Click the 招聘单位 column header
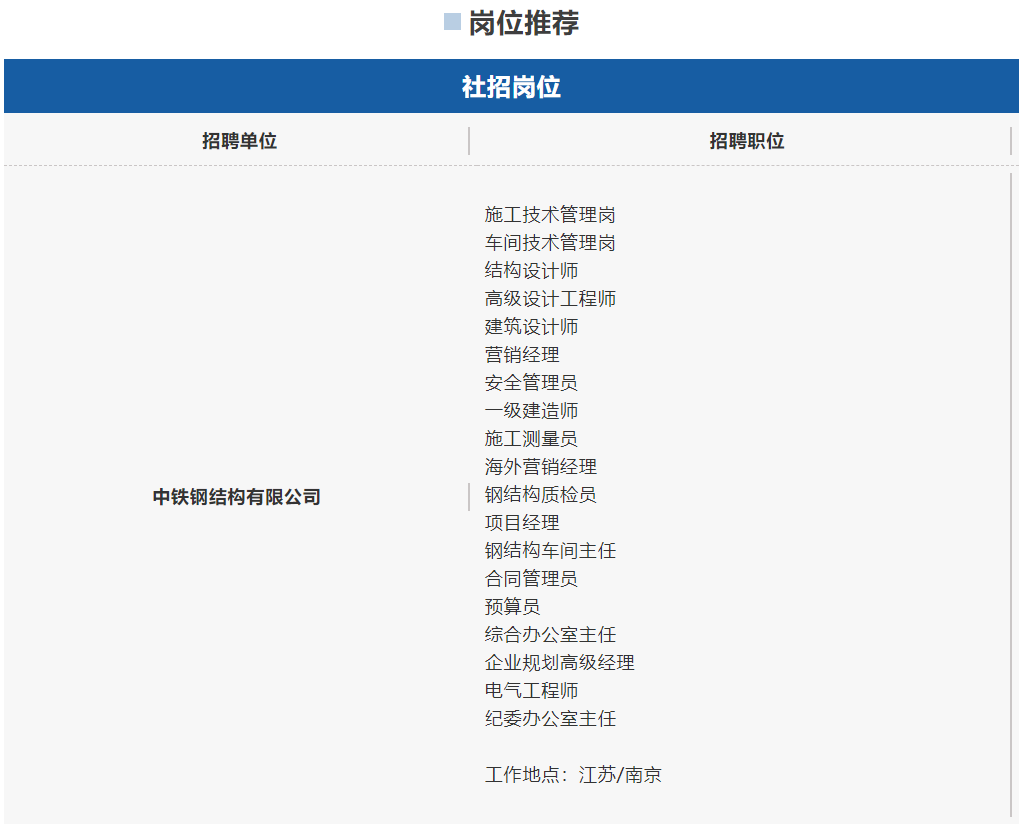The width and height of the screenshot is (1019, 824). point(239,141)
